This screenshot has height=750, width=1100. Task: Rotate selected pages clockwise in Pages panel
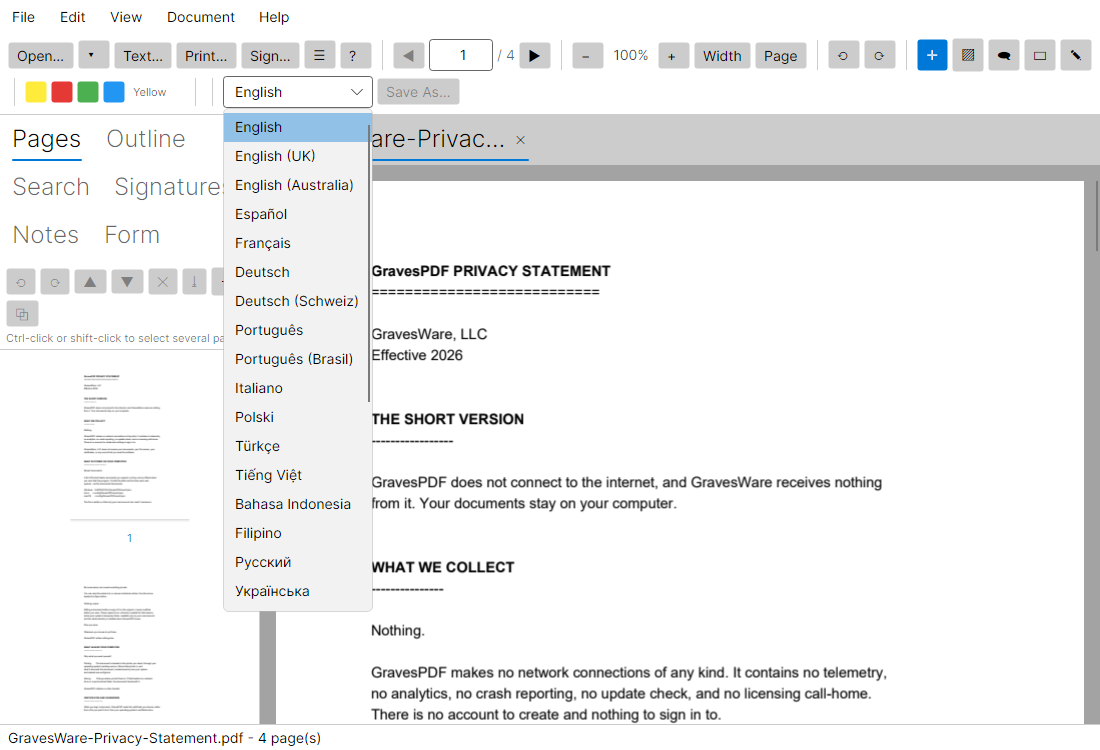(55, 282)
